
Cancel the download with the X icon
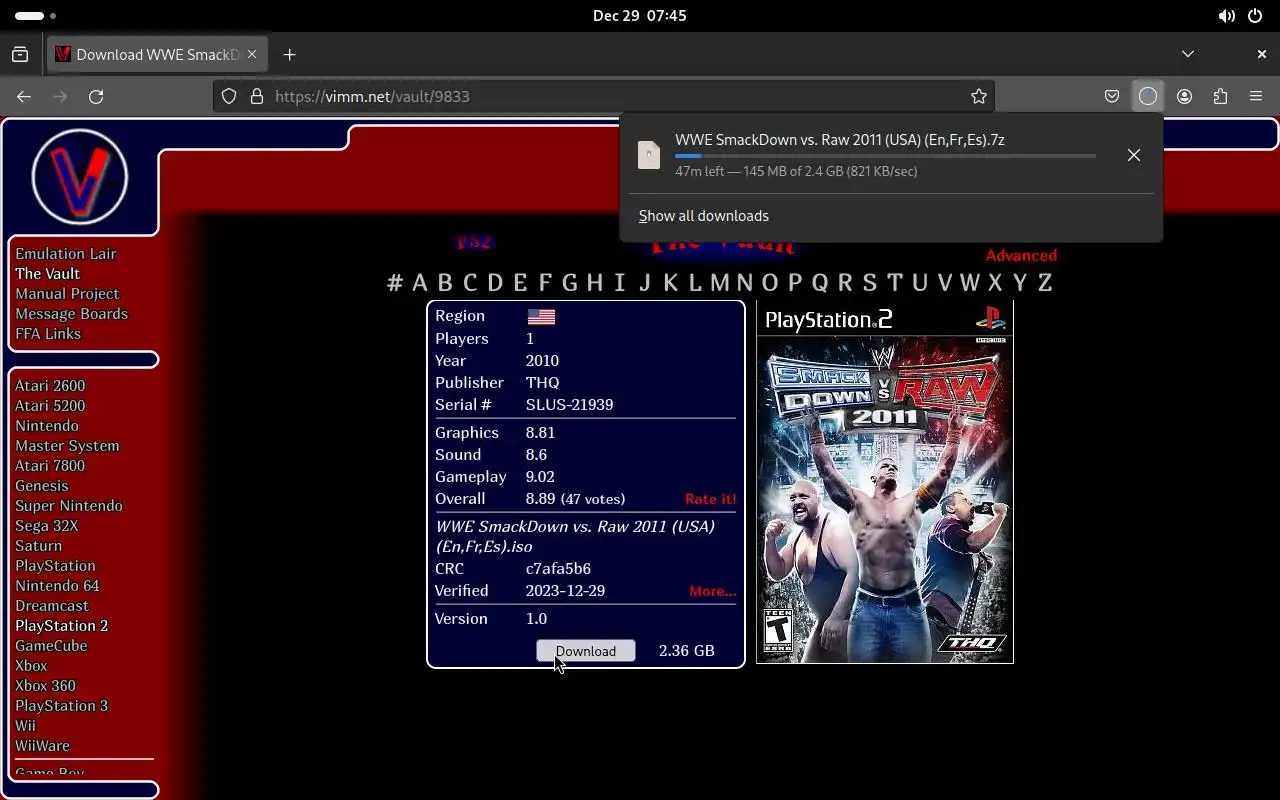(1134, 155)
